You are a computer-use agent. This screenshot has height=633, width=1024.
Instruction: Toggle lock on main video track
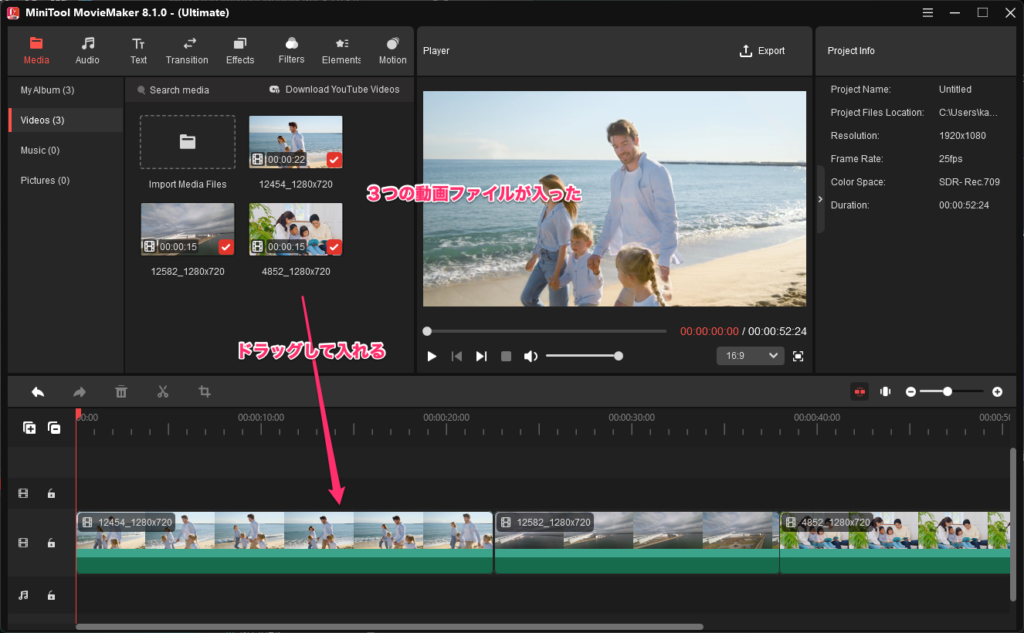point(51,543)
